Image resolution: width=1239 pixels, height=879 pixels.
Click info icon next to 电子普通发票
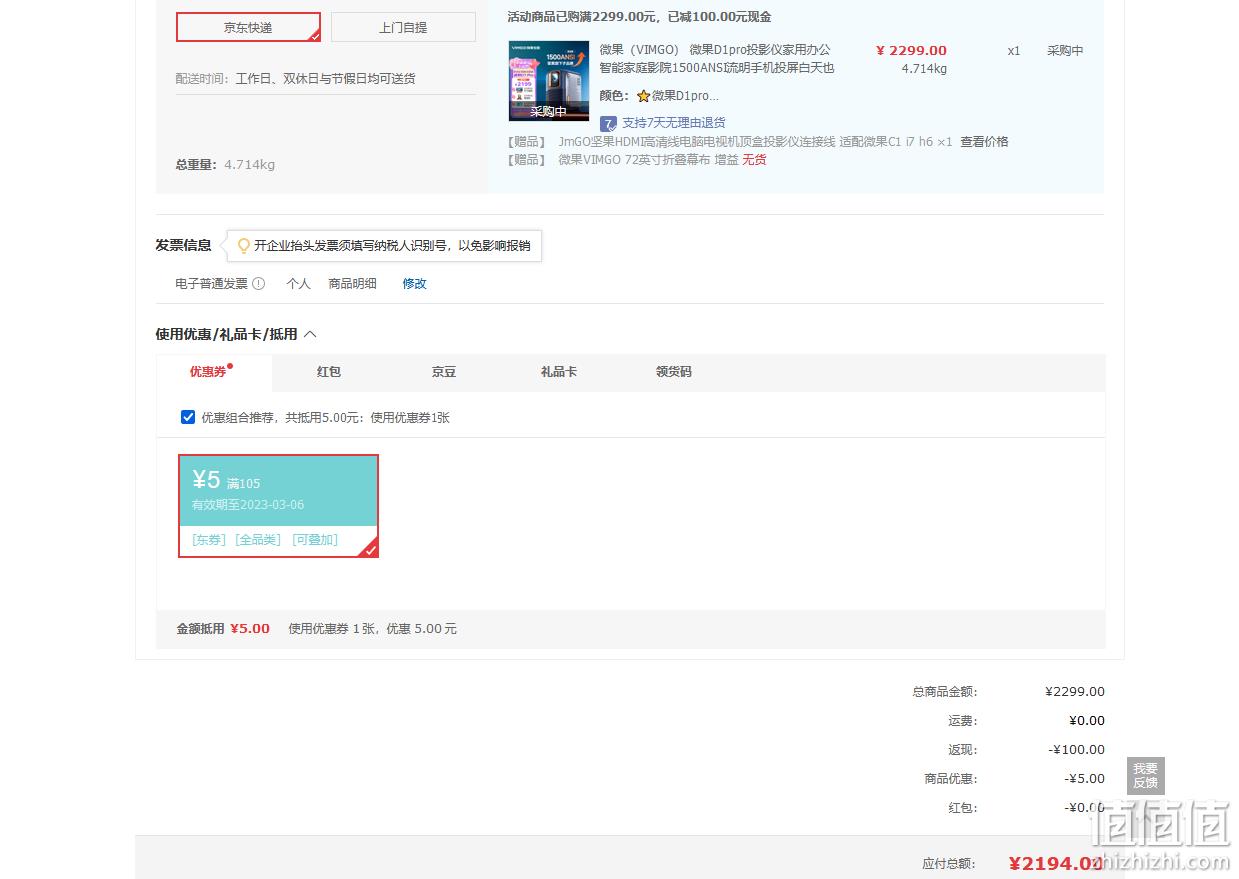tap(258, 284)
